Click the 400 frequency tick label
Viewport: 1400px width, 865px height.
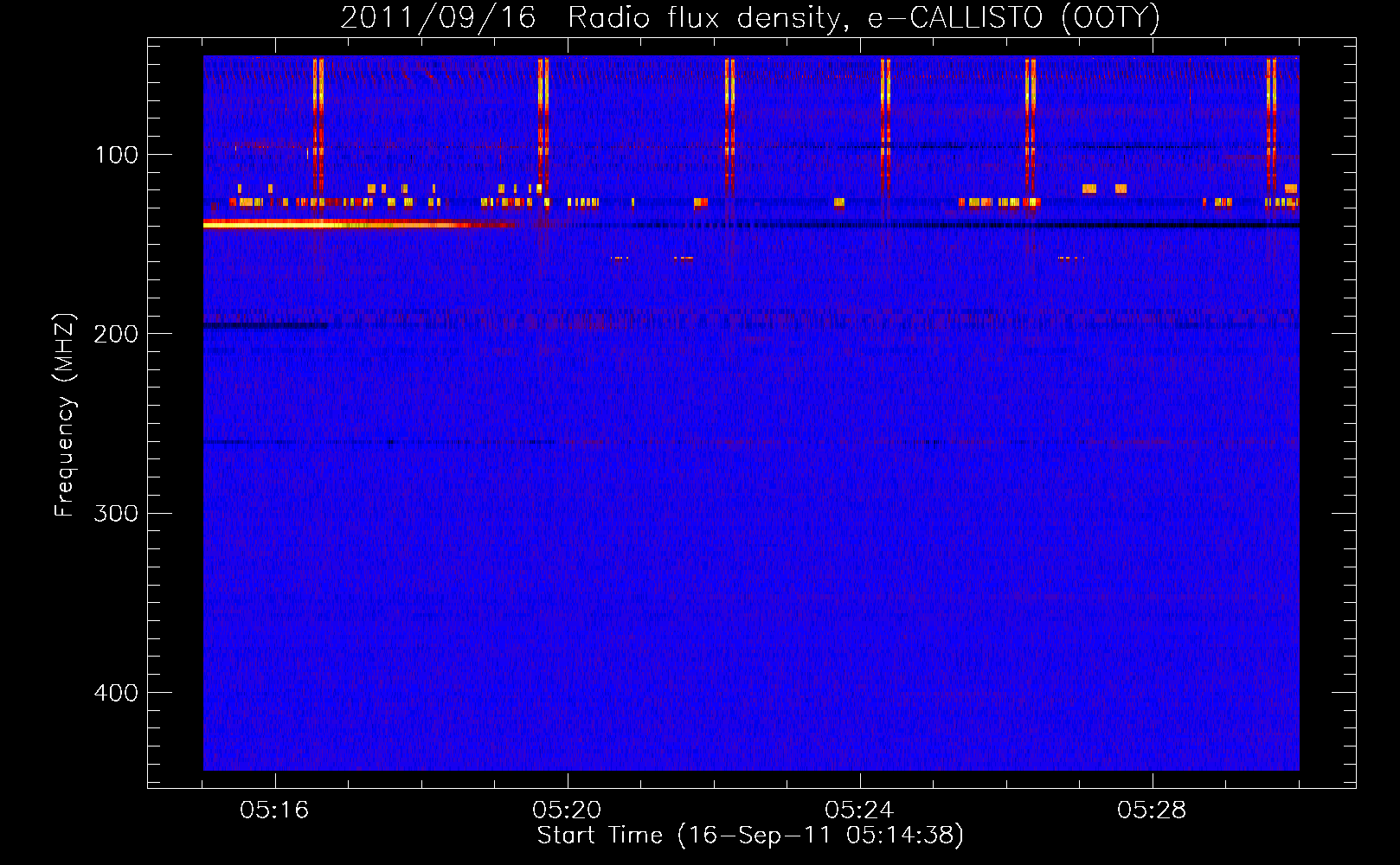coord(116,693)
